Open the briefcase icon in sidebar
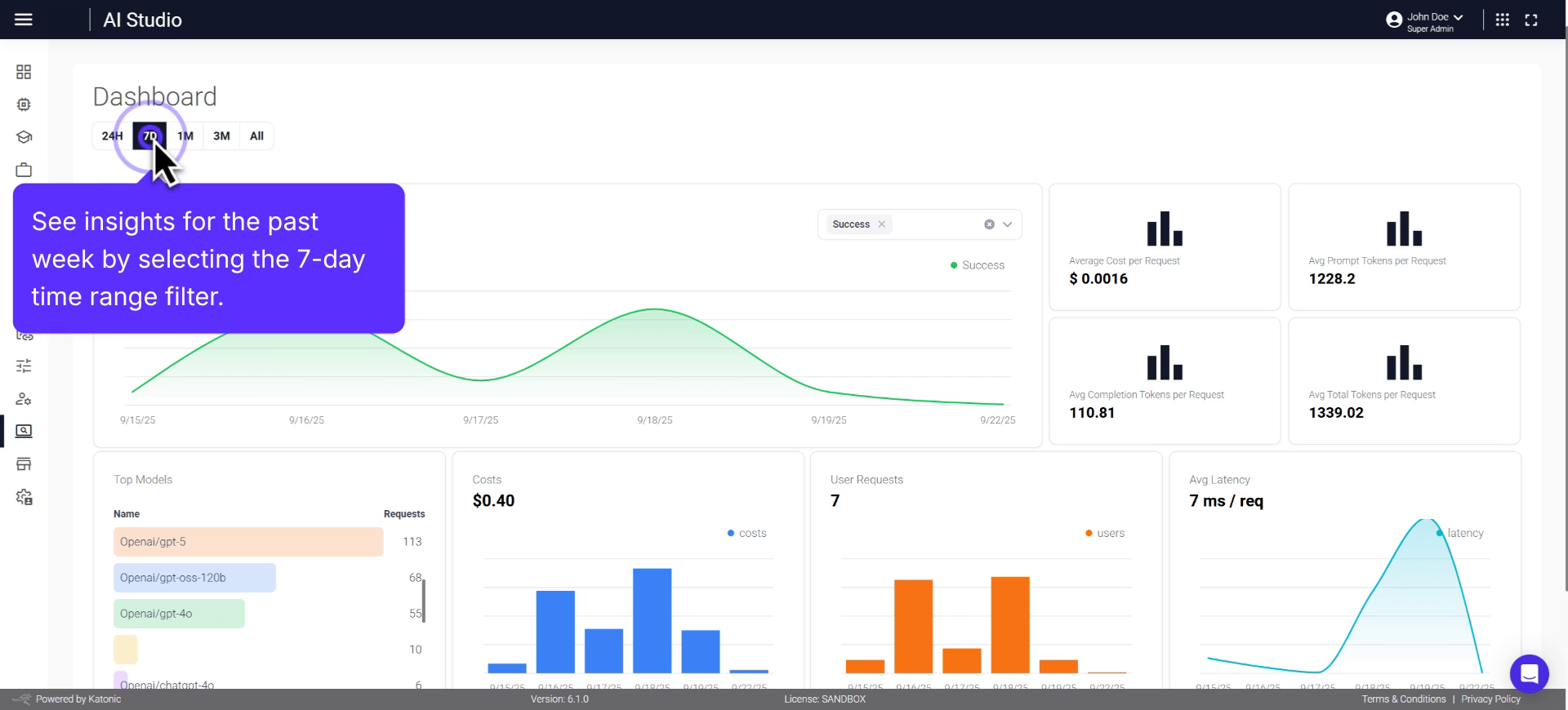 [24, 170]
